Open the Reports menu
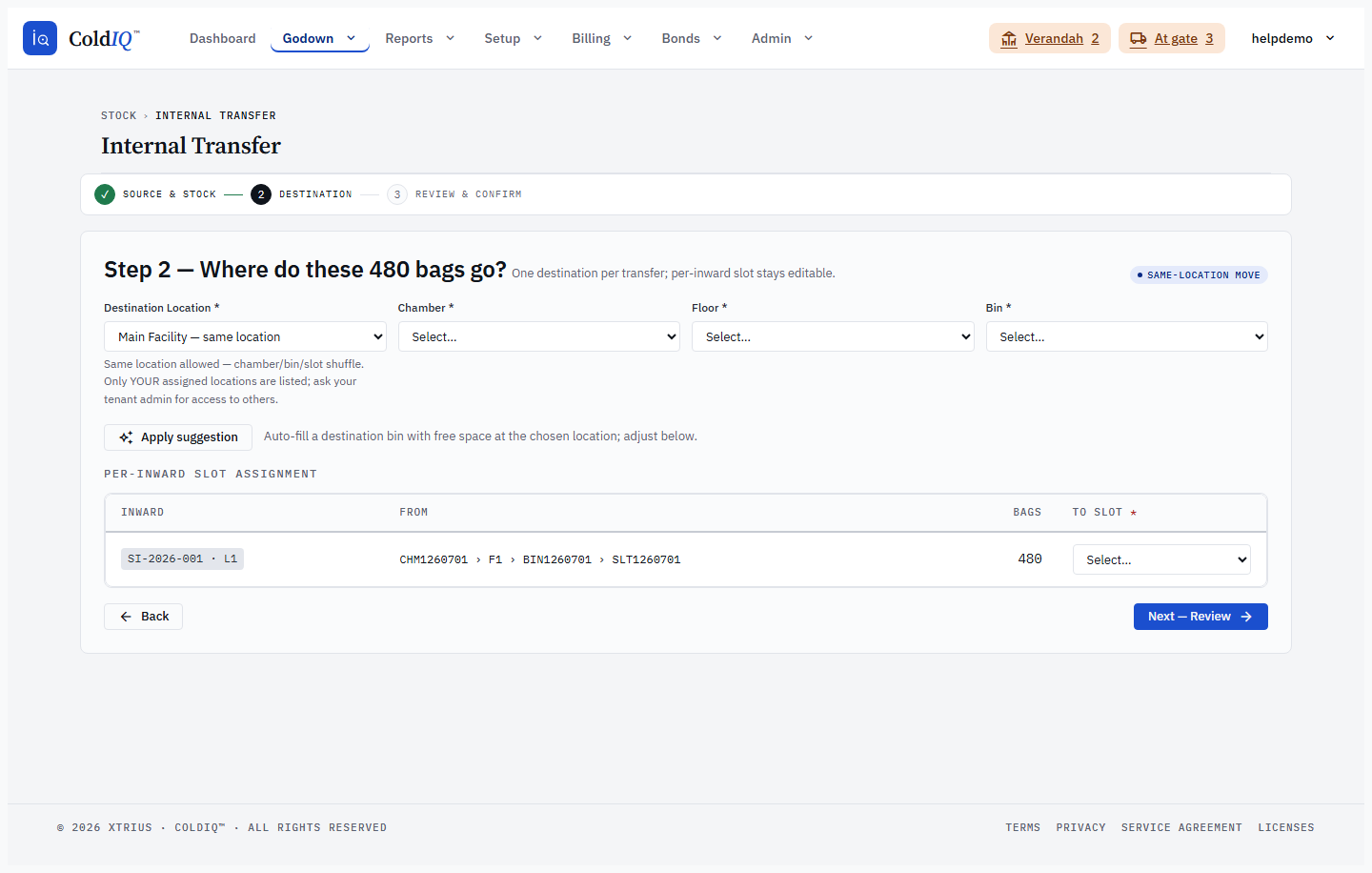This screenshot has height=873, width=1372. coord(420,38)
